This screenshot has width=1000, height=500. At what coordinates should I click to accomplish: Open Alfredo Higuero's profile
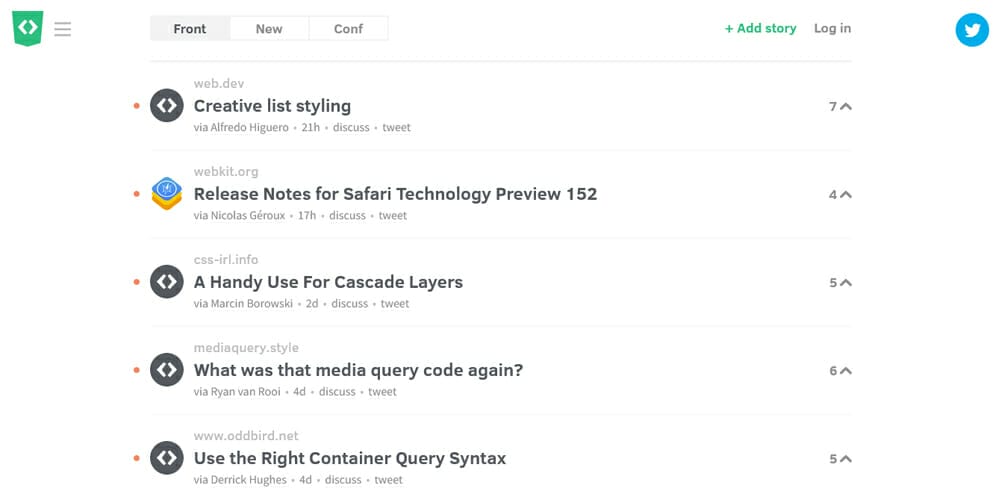tap(249, 128)
